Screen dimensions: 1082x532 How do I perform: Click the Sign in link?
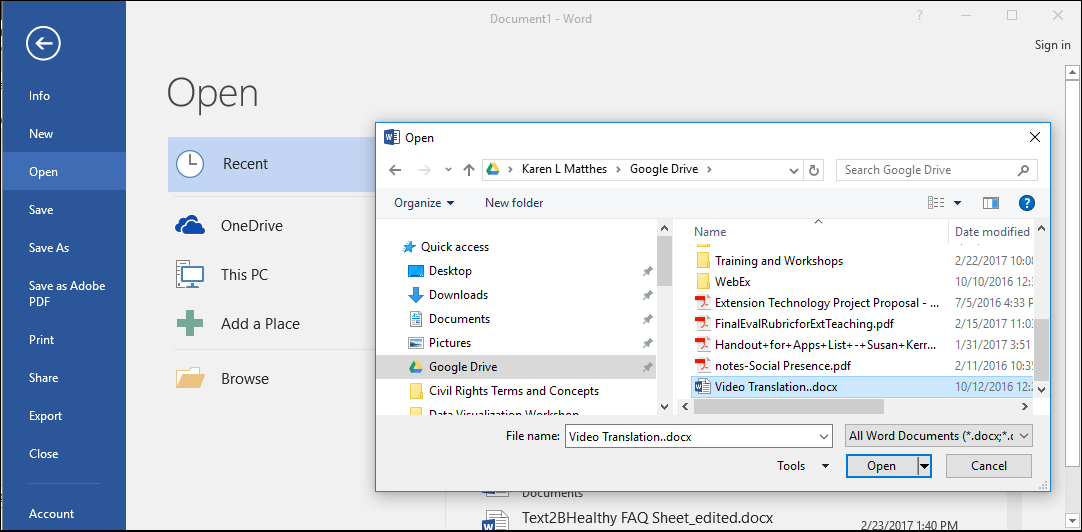click(x=1052, y=45)
